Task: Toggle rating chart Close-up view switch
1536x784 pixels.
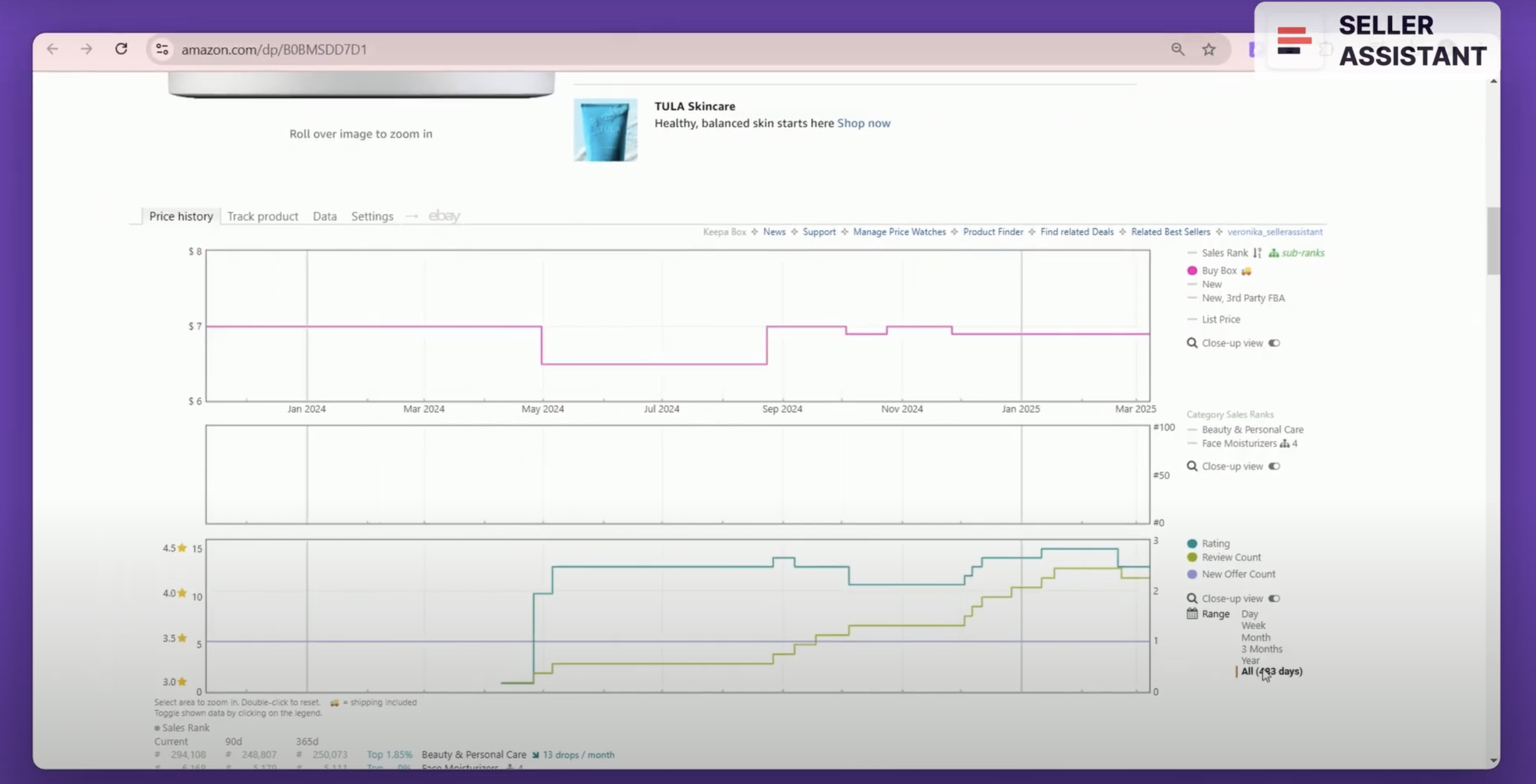Action: tap(1274, 599)
